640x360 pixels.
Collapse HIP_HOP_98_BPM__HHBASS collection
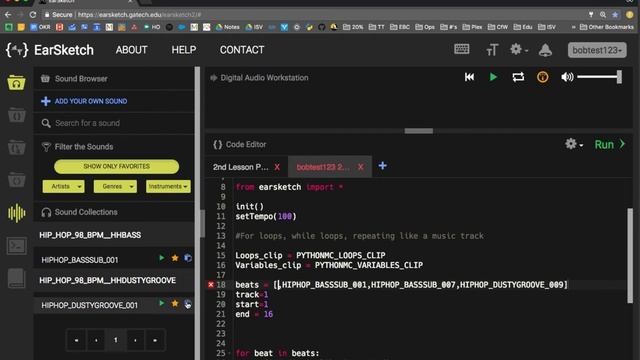tap(90, 235)
